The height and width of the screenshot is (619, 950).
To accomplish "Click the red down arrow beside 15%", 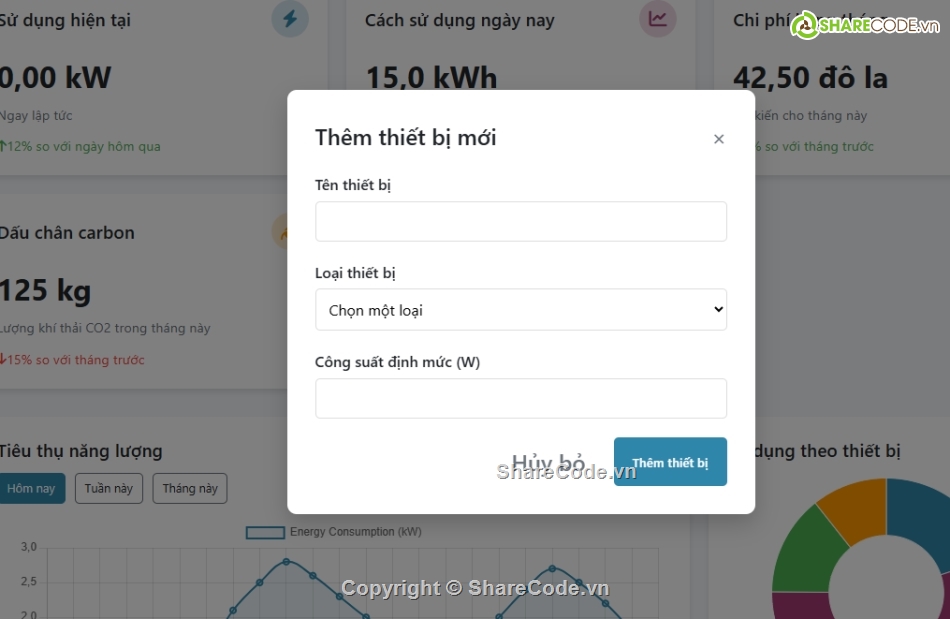I will tap(3, 359).
